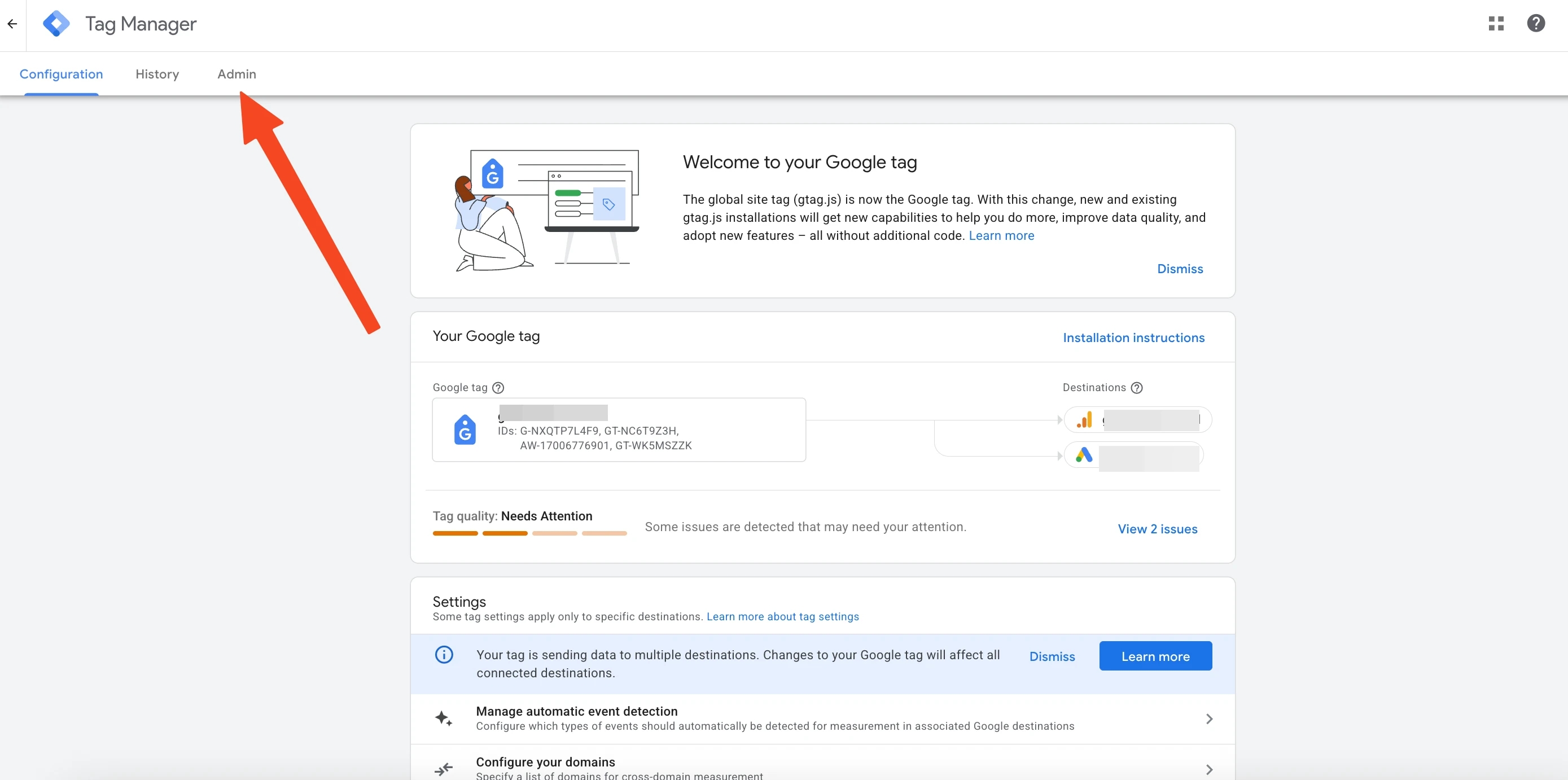This screenshot has height=780, width=1568.
Task: Click the Settings heading
Action: click(x=459, y=602)
